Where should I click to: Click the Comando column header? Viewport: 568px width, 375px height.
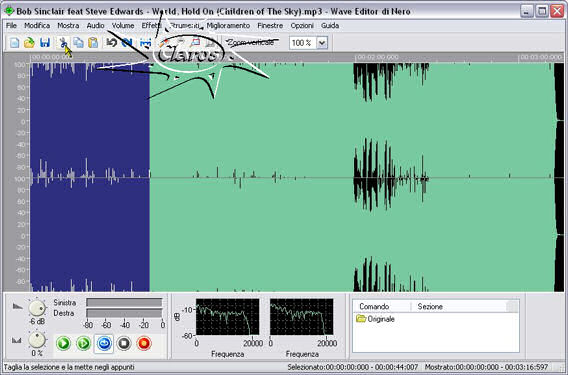374,307
